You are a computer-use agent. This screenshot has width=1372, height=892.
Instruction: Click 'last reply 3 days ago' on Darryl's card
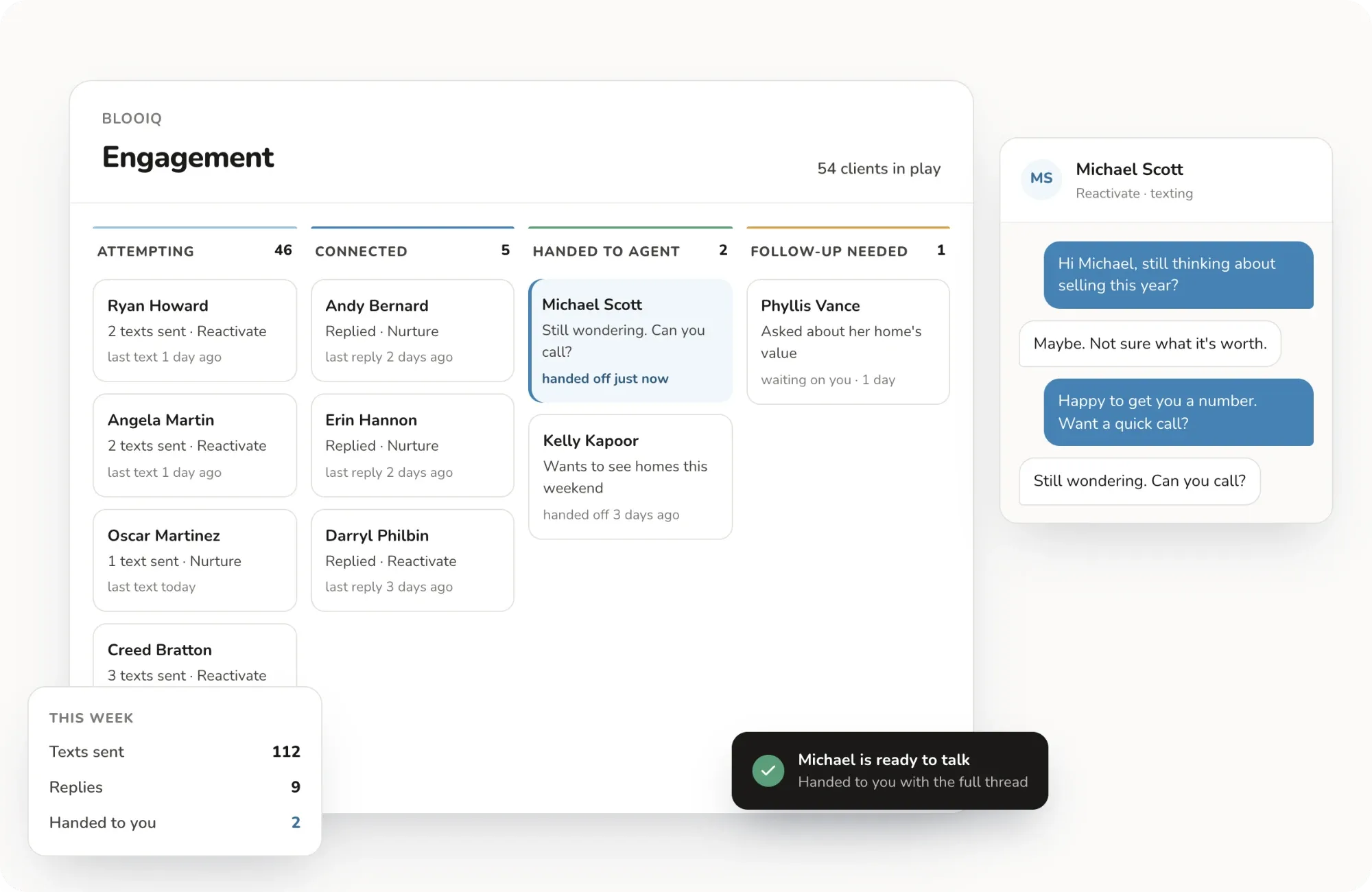(389, 587)
